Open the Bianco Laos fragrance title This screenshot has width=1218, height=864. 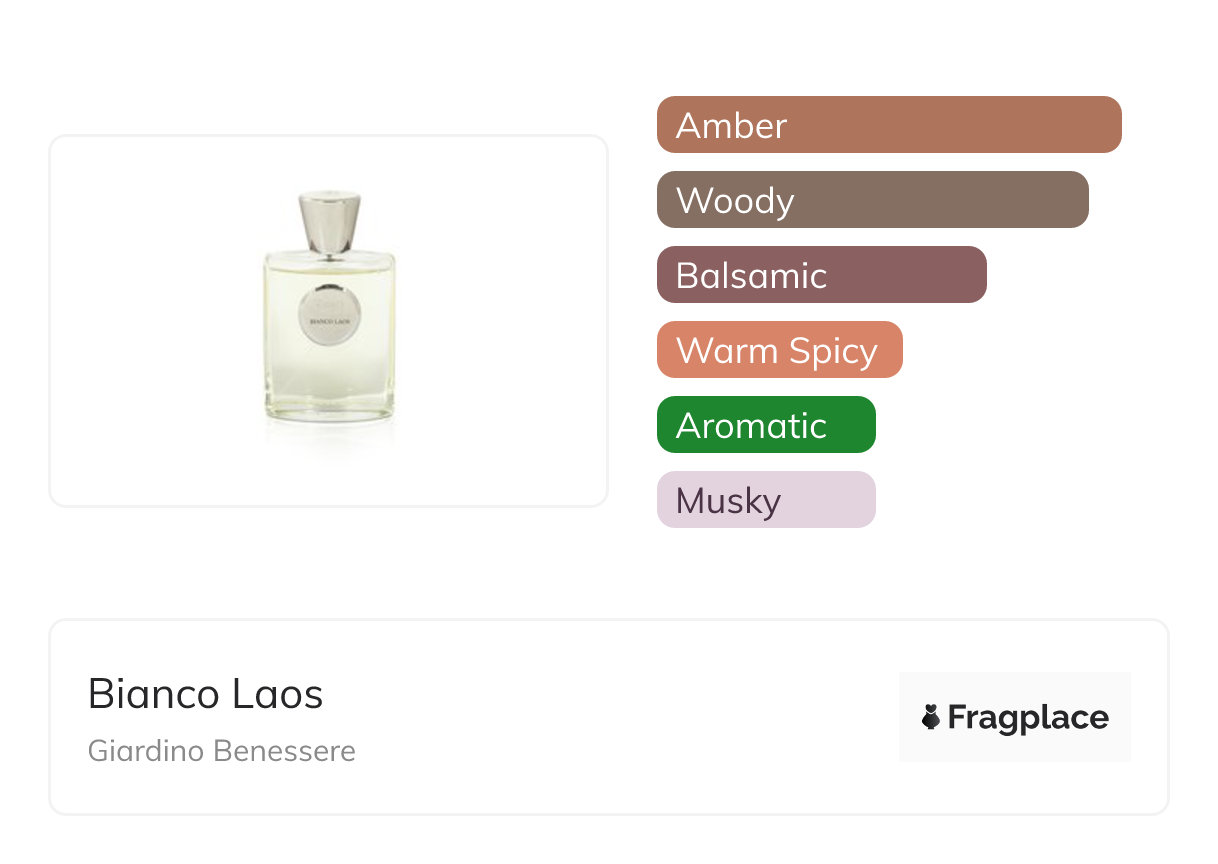205,693
